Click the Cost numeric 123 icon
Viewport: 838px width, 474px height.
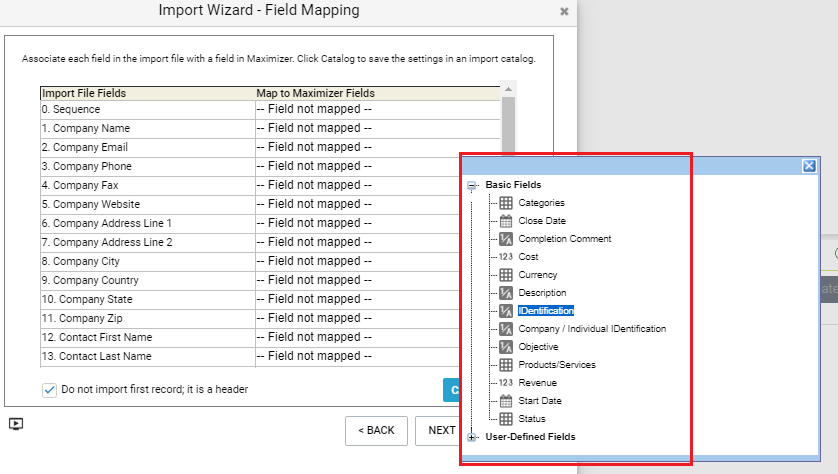[x=506, y=257]
